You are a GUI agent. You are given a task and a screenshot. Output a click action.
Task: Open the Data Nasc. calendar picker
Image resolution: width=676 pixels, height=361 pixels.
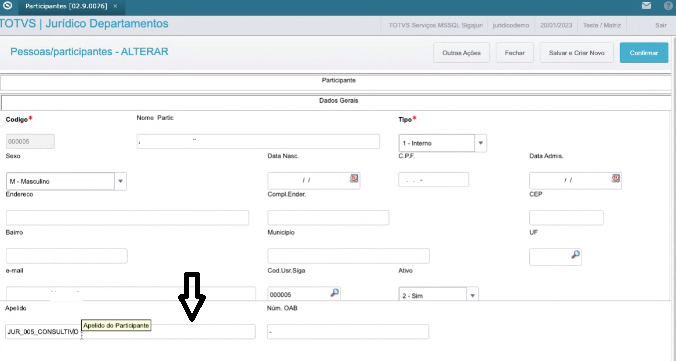(x=354, y=178)
